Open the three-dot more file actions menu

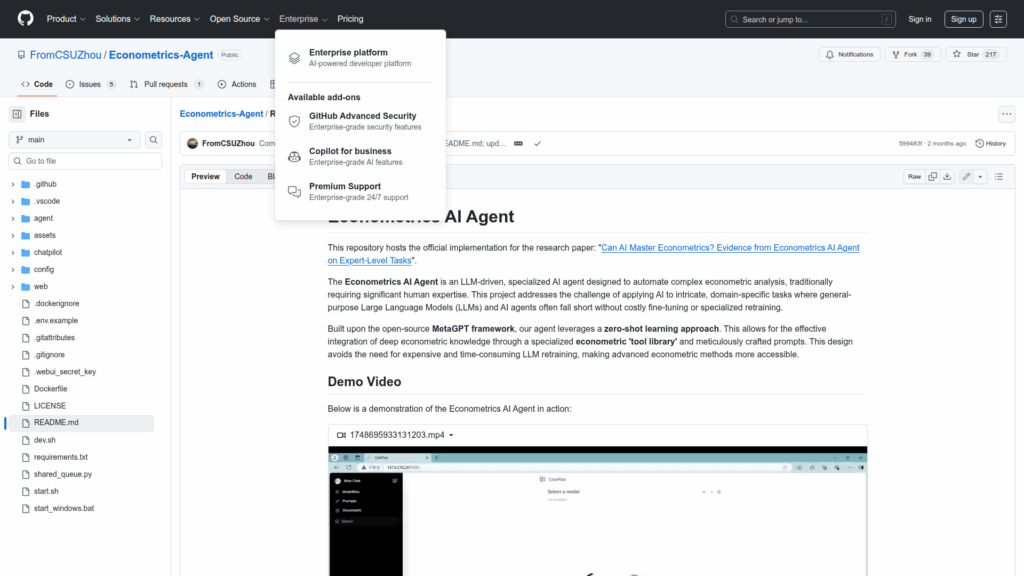[x=1006, y=114]
